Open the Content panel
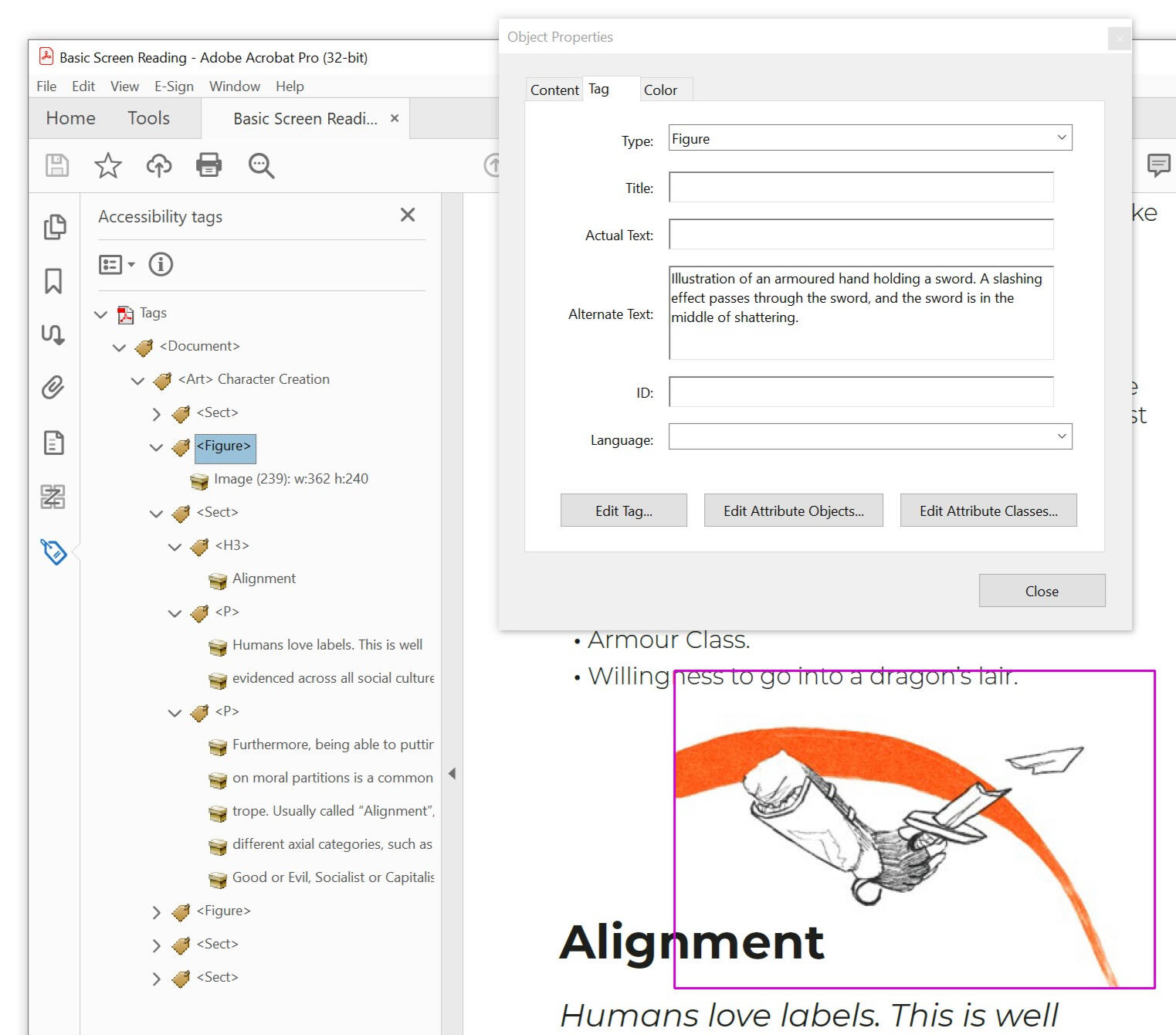1176x1035 pixels. coord(53,443)
